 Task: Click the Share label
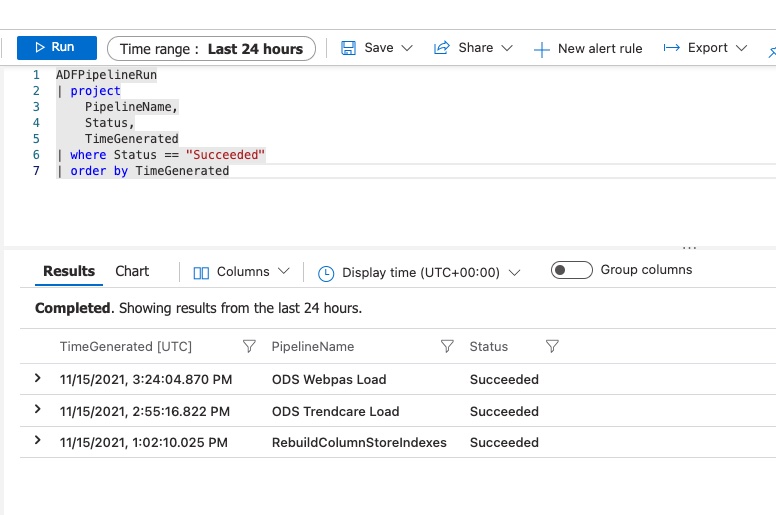(476, 47)
